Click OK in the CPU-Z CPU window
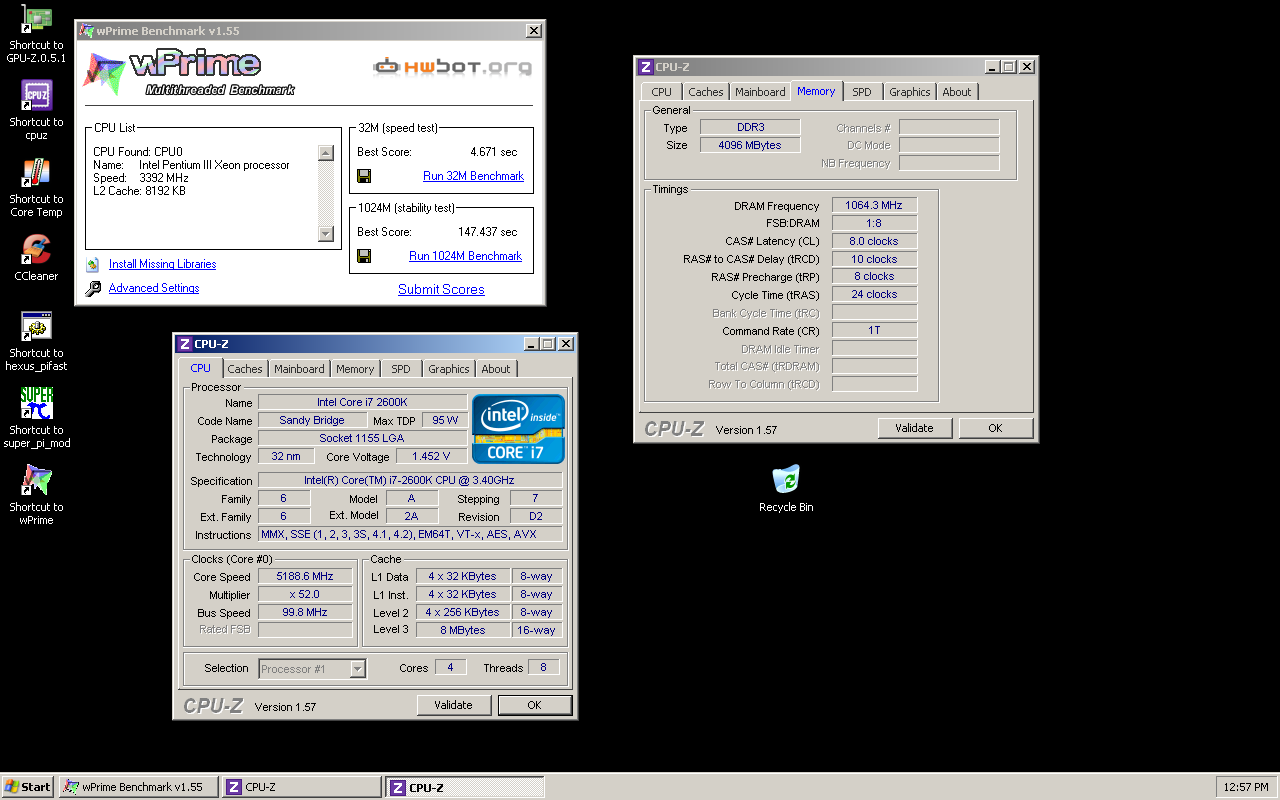The image size is (1280, 800). point(534,705)
